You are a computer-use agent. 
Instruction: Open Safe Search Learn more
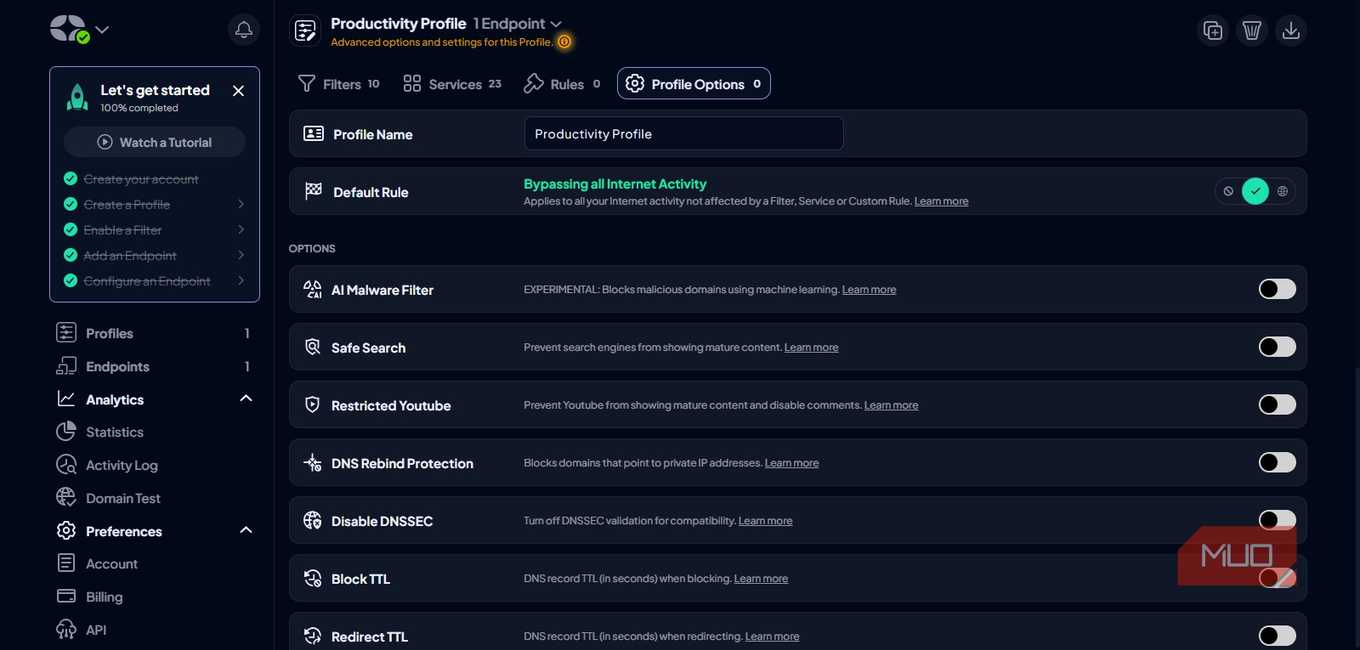click(x=811, y=348)
